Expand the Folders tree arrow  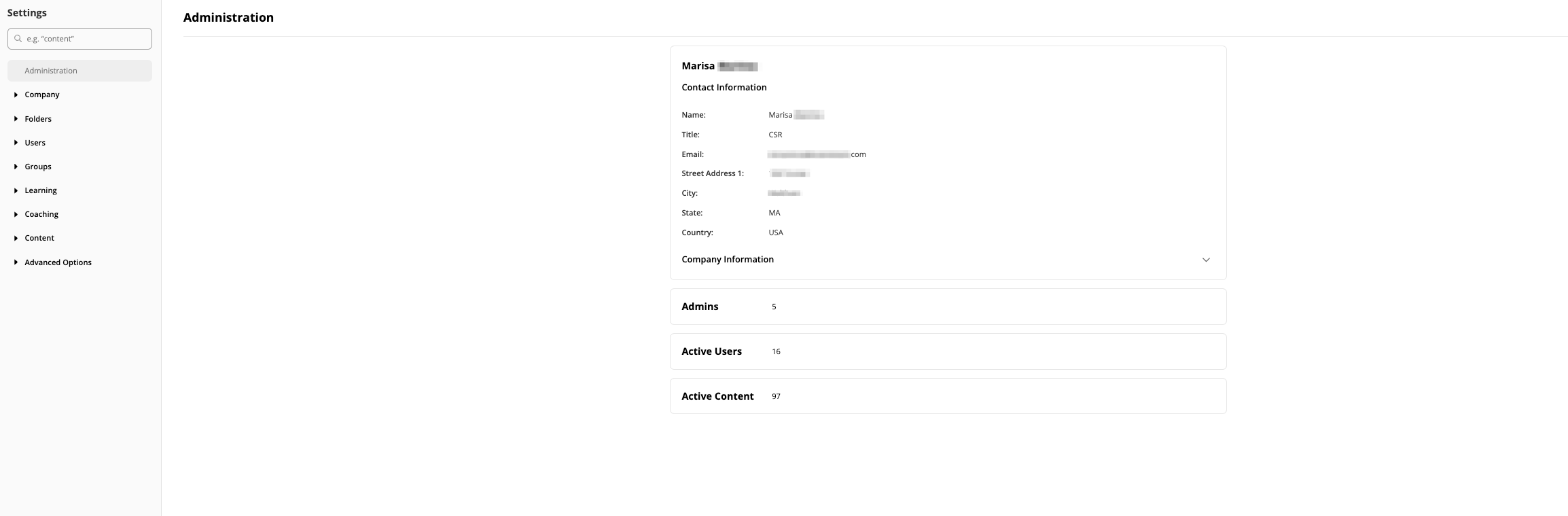click(x=16, y=119)
